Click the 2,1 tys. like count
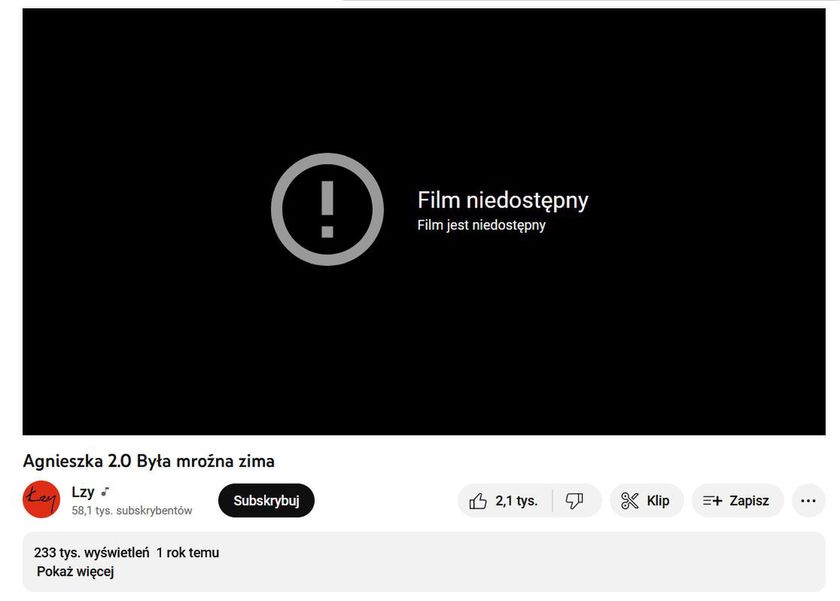 pyautogui.click(x=516, y=501)
